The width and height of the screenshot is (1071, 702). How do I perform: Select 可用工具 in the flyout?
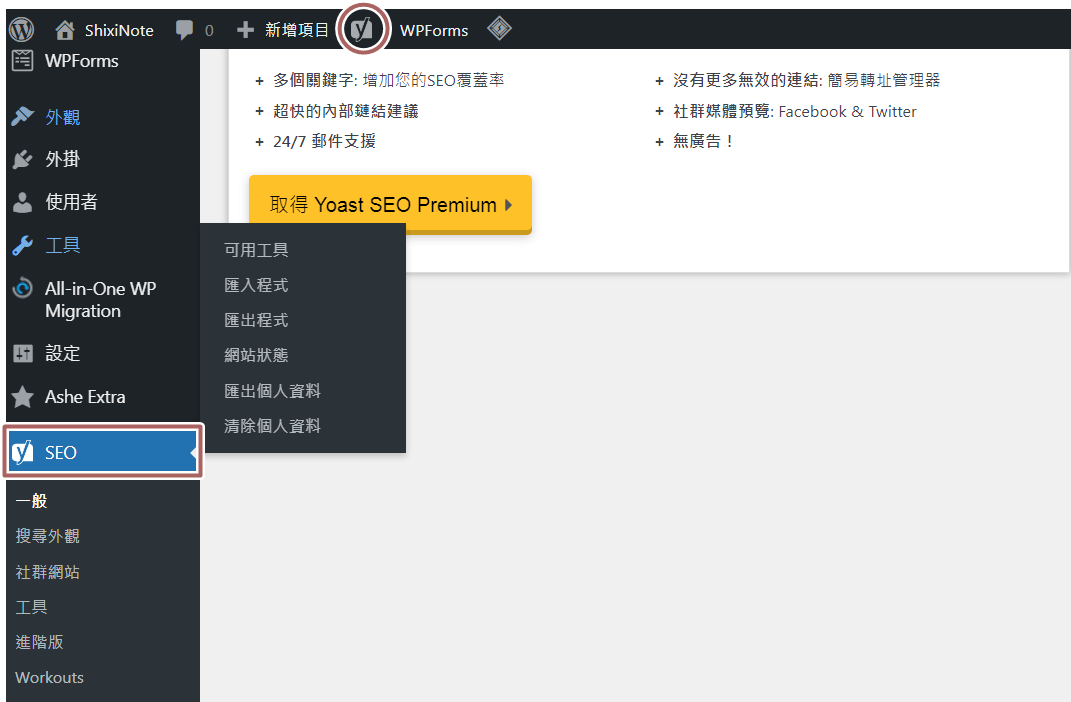[x=256, y=250]
